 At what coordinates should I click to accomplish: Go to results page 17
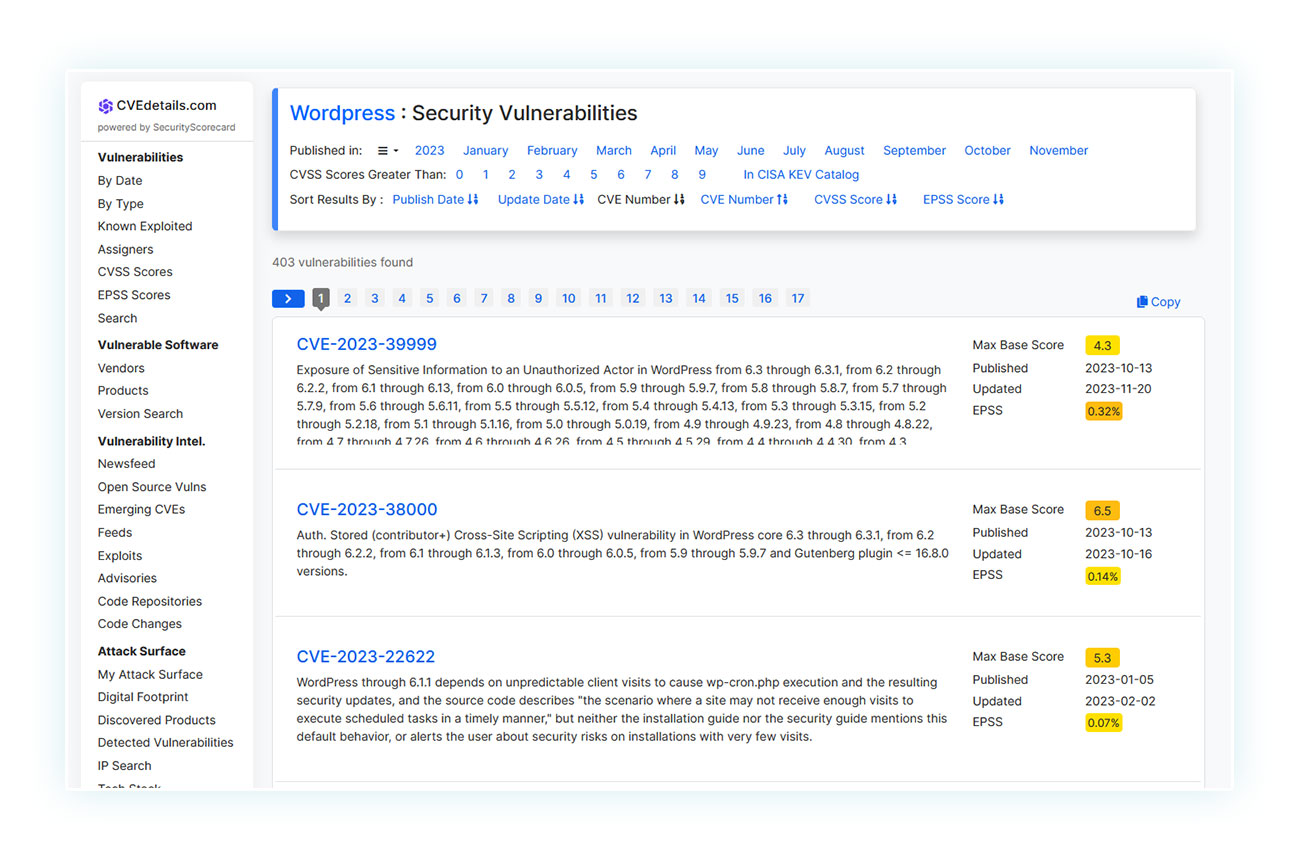[x=797, y=298]
